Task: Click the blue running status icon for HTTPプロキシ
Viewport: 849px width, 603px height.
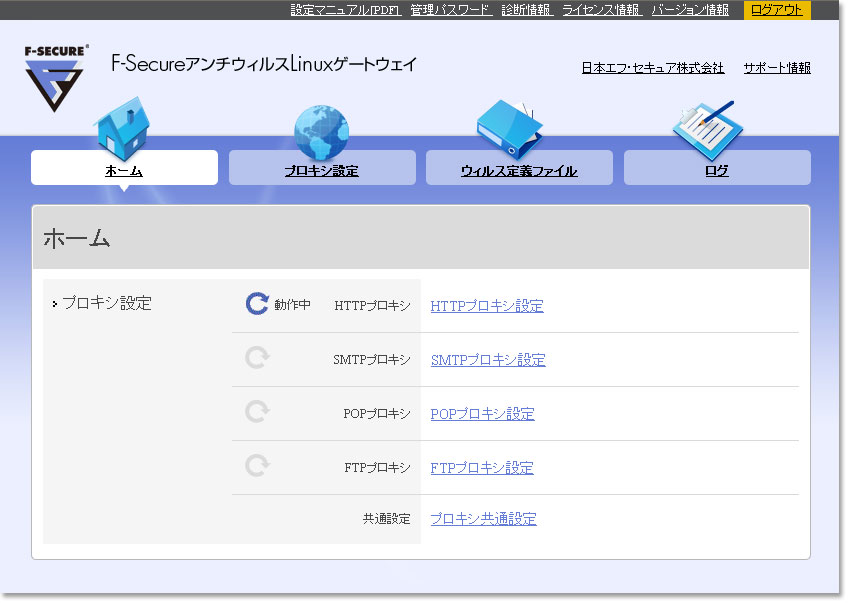Action: 257,304
